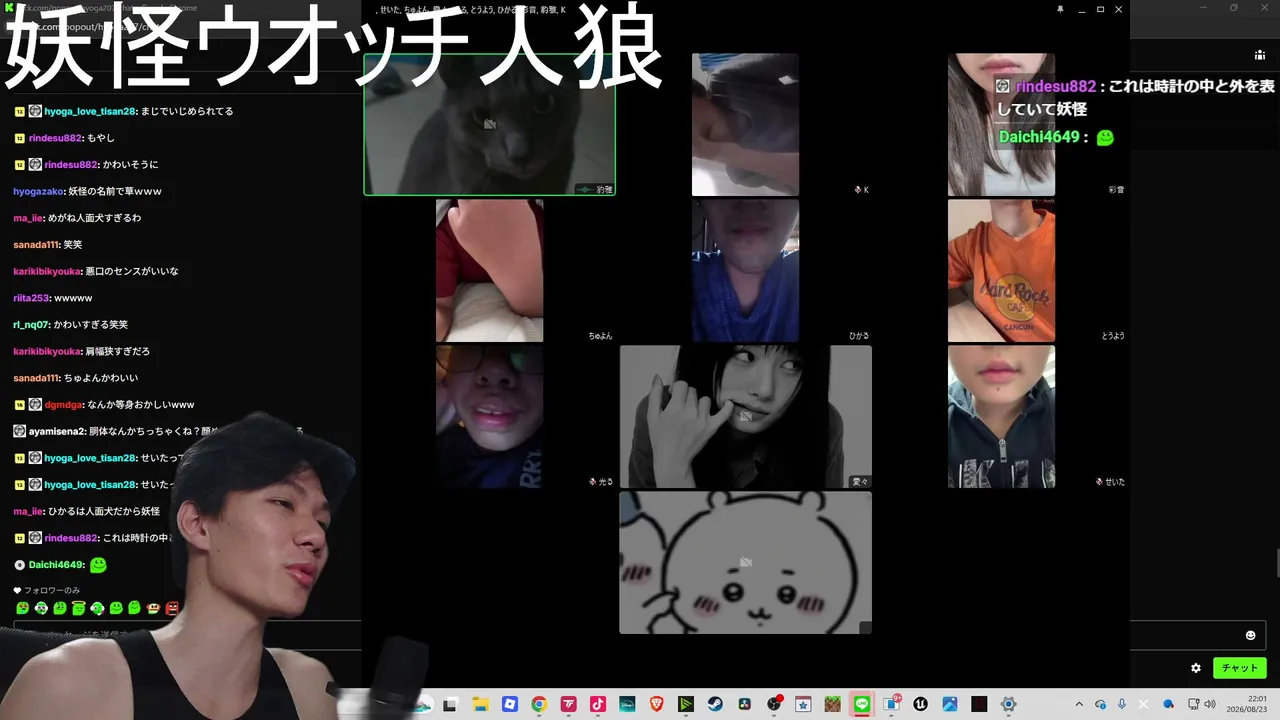
Task: Open File Explorer from the taskbar
Action: [480, 704]
